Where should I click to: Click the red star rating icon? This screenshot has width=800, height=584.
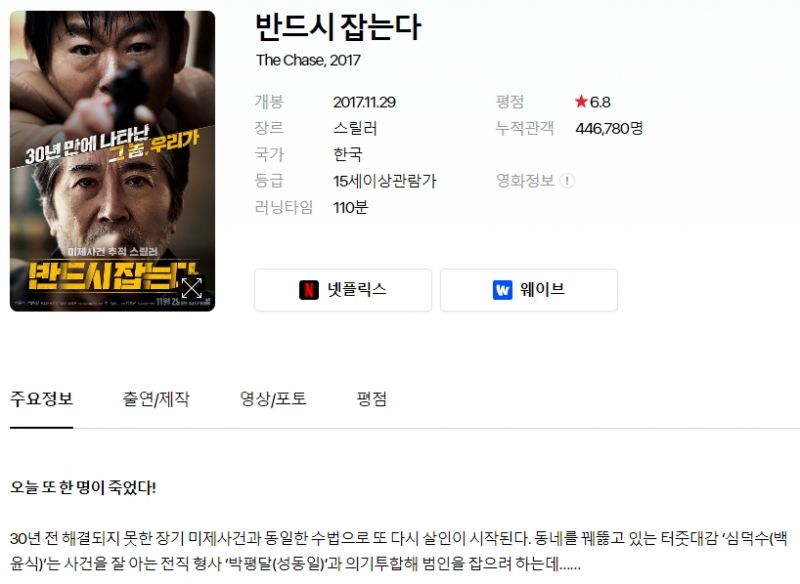click(581, 101)
